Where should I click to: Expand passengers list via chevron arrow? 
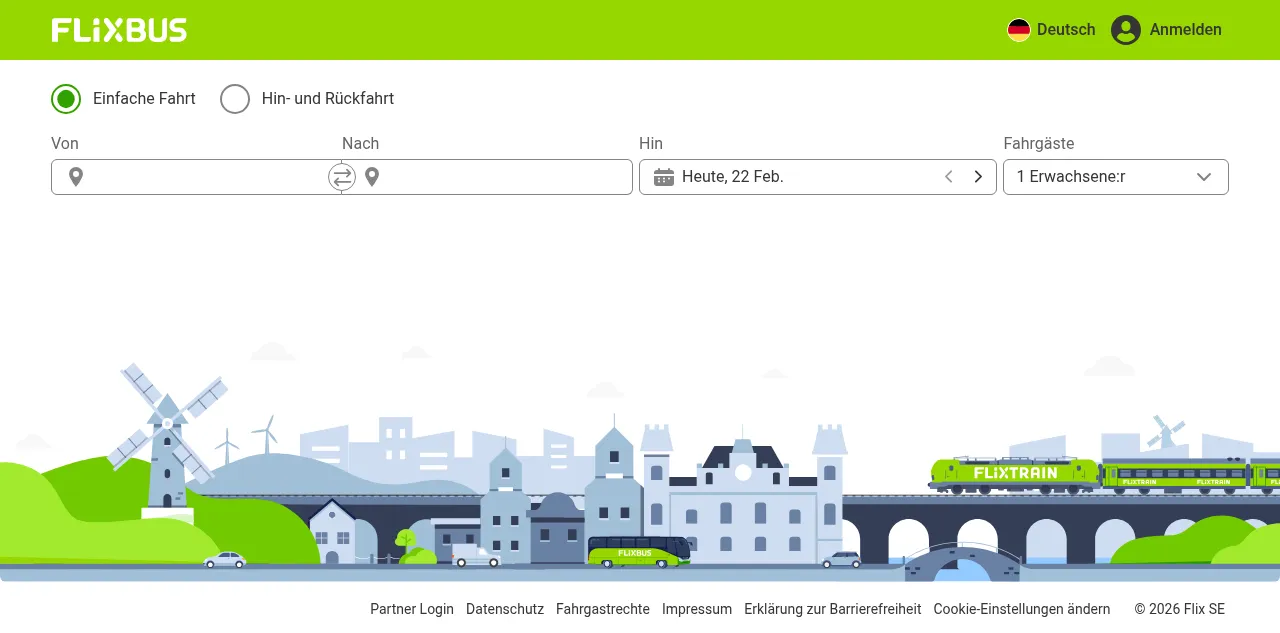point(1204,177)
